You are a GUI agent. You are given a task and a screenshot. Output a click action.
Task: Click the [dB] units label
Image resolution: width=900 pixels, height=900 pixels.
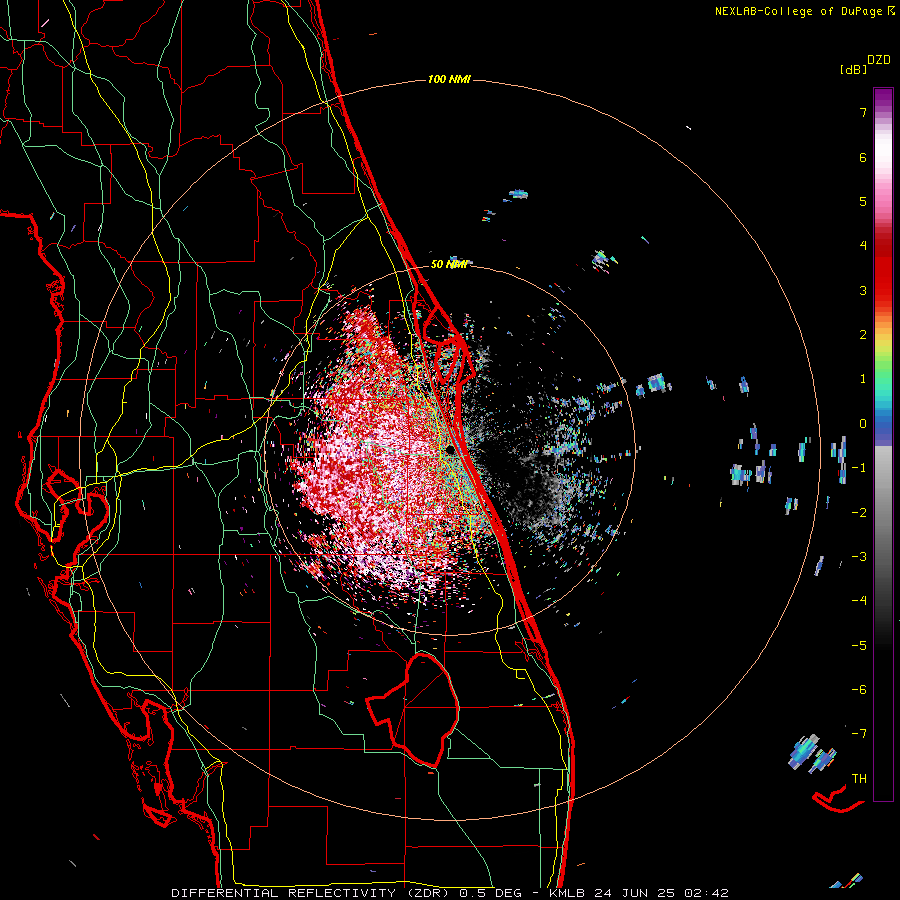[853, 69]
